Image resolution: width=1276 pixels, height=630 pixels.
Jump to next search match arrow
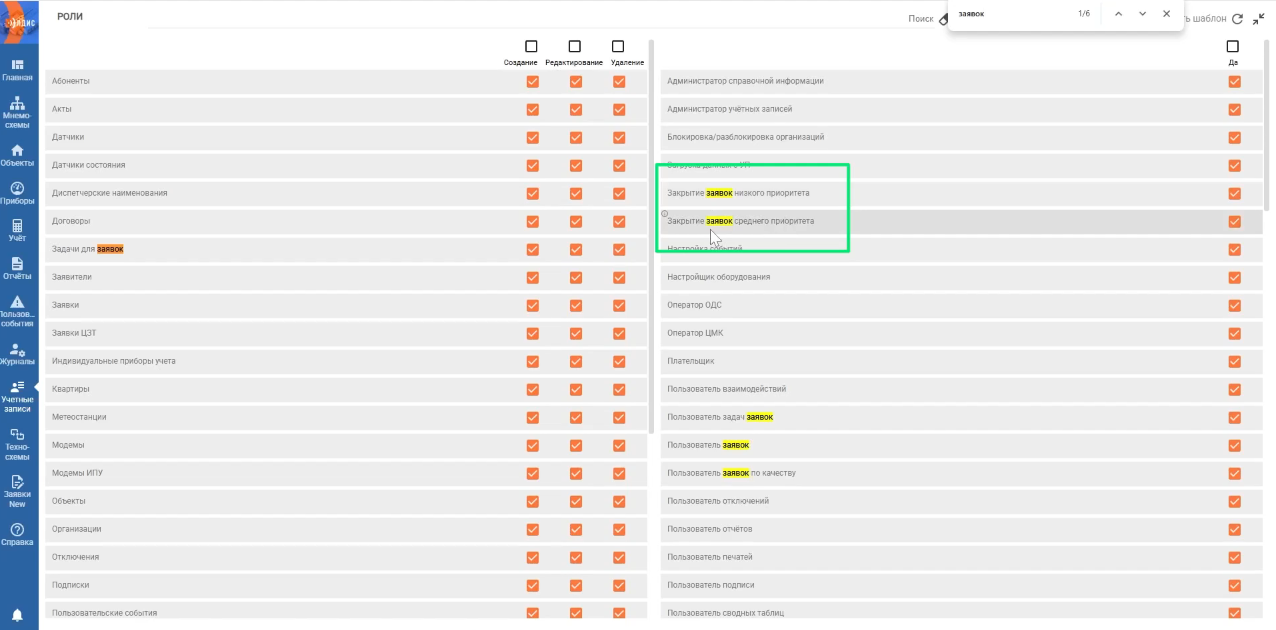[x=1142, y=14]
